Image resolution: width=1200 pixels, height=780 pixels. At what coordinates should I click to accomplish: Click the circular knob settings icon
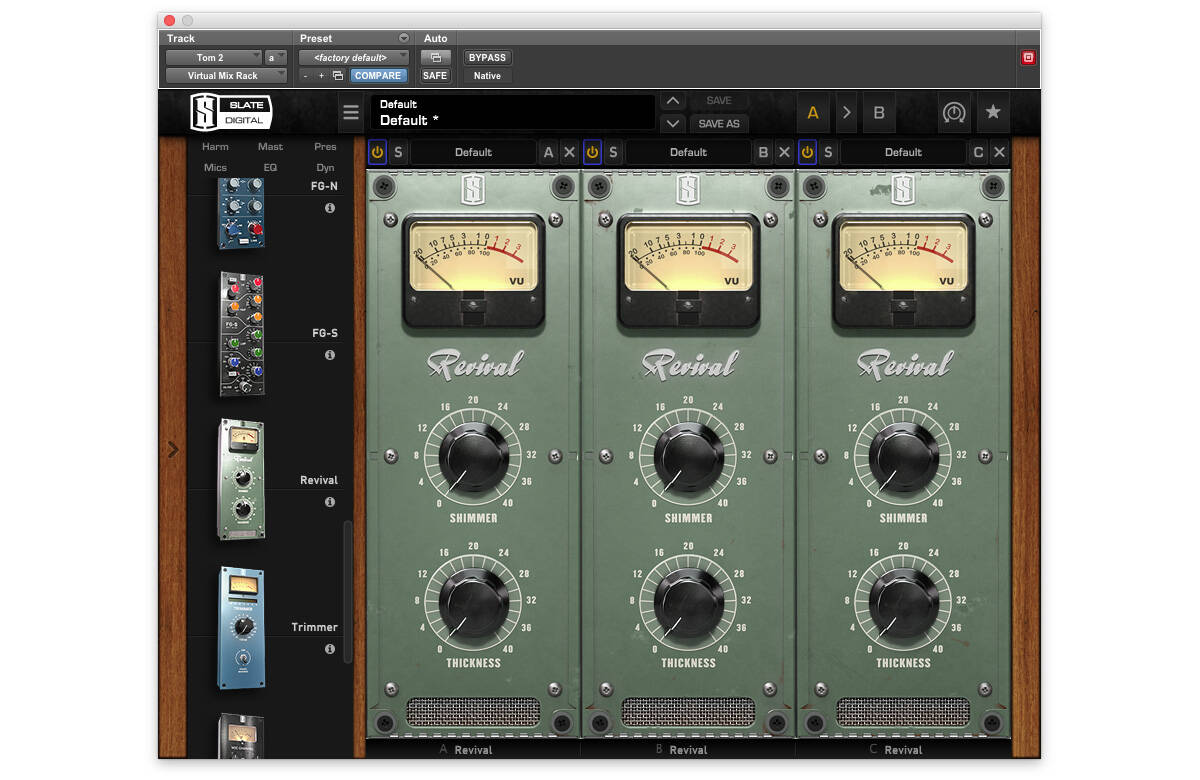coord(954,112)
